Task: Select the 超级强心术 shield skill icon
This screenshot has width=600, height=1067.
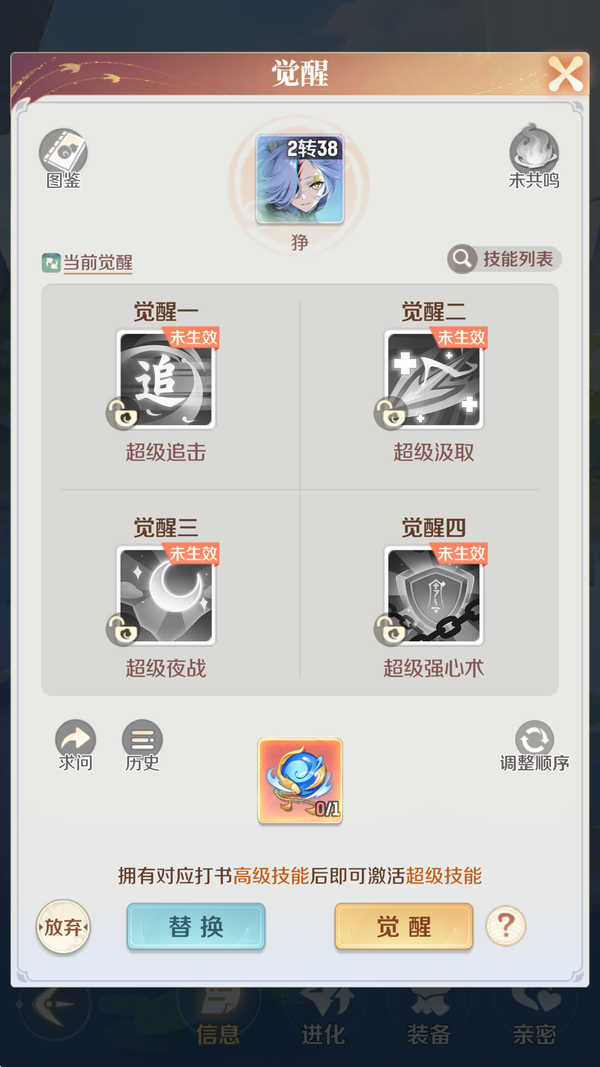Action: tap(433, 595)
